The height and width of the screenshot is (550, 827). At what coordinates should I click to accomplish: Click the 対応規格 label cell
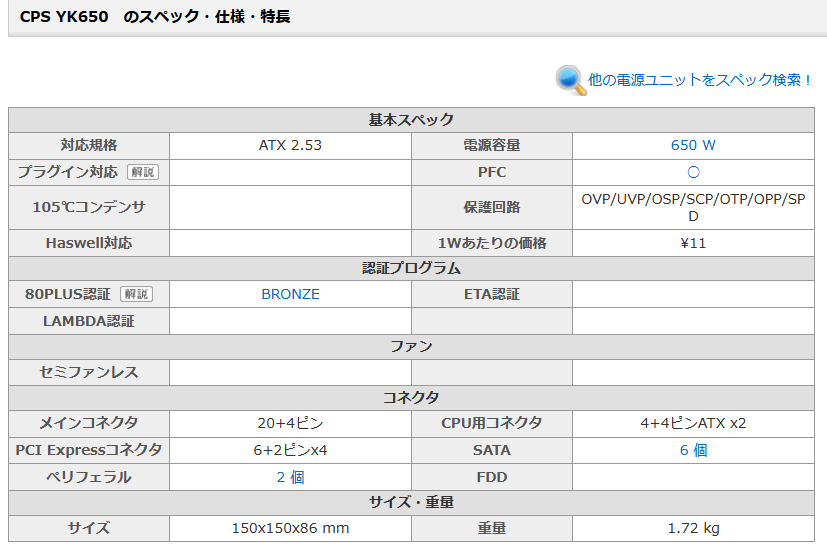[89, 145]
